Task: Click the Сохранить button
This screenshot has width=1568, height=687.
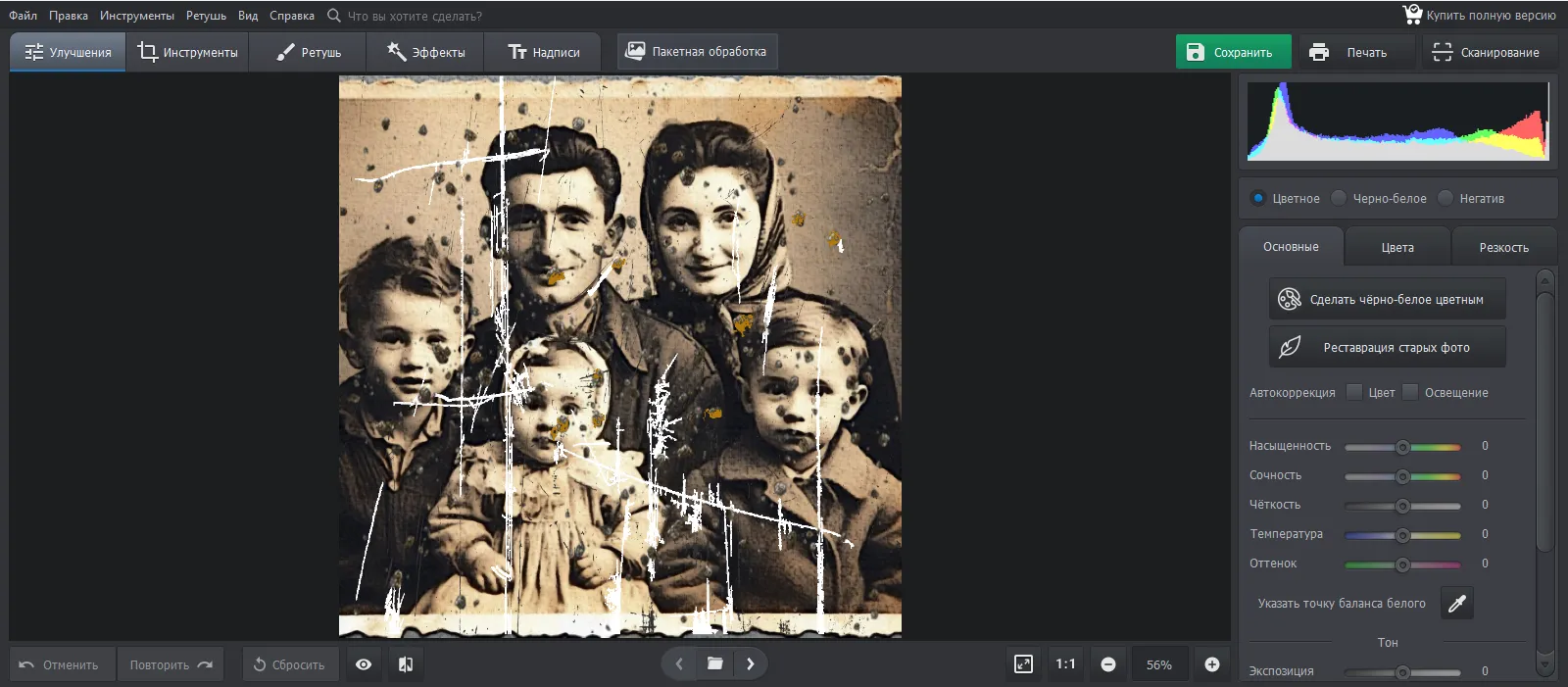Action: (1233, 52)
